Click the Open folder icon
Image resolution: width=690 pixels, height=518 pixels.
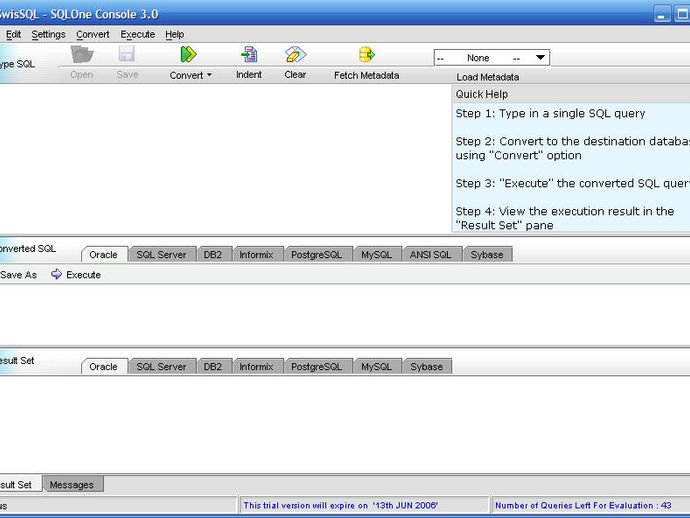click(x=82, y=55)
